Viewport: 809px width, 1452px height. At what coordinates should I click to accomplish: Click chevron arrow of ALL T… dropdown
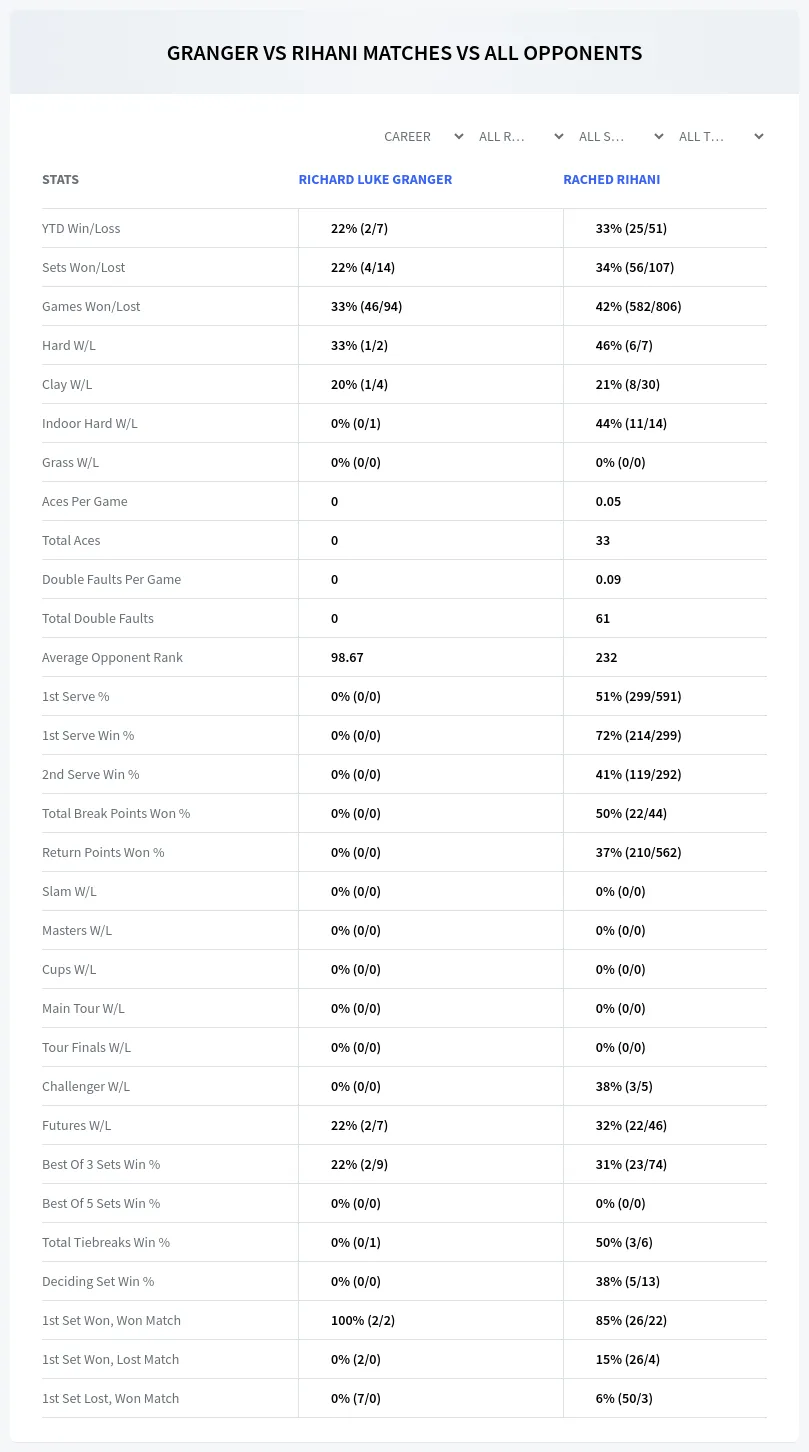tap(758, 136)
